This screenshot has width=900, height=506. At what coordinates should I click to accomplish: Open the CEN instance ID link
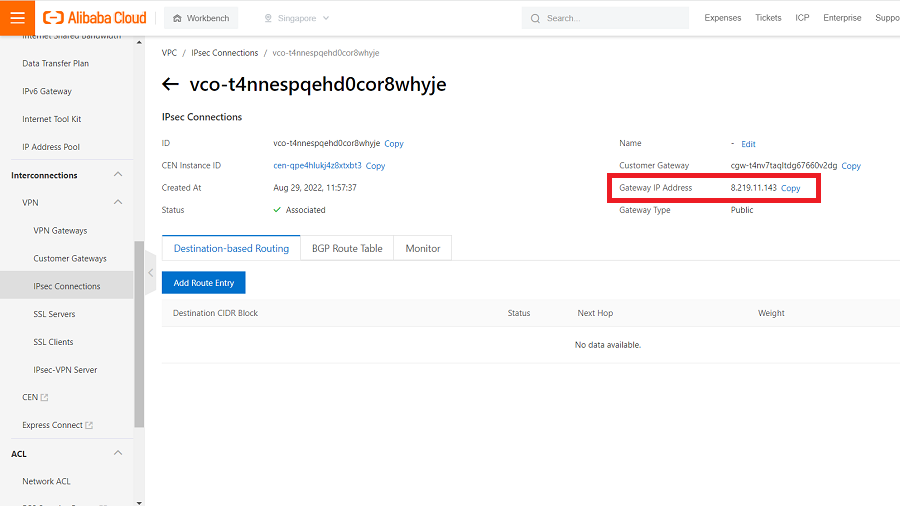[x=317, y=166]
